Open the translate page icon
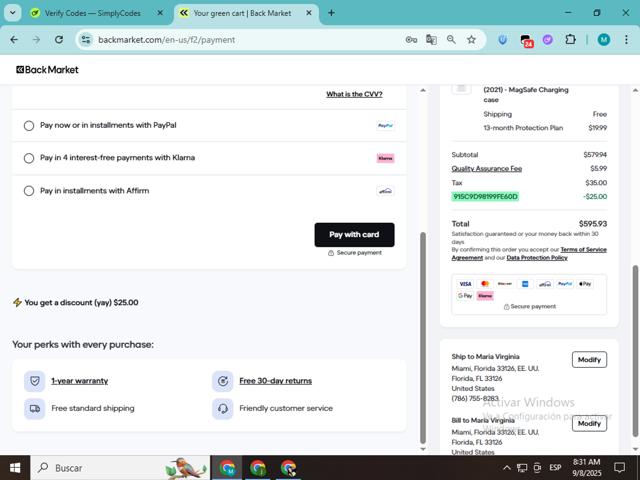Viewport: 640px width, 480px height. (431, 40)
